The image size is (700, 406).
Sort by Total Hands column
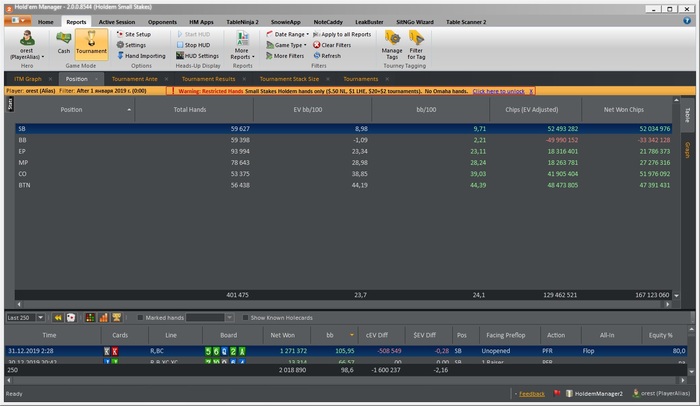tap(190, 109)
